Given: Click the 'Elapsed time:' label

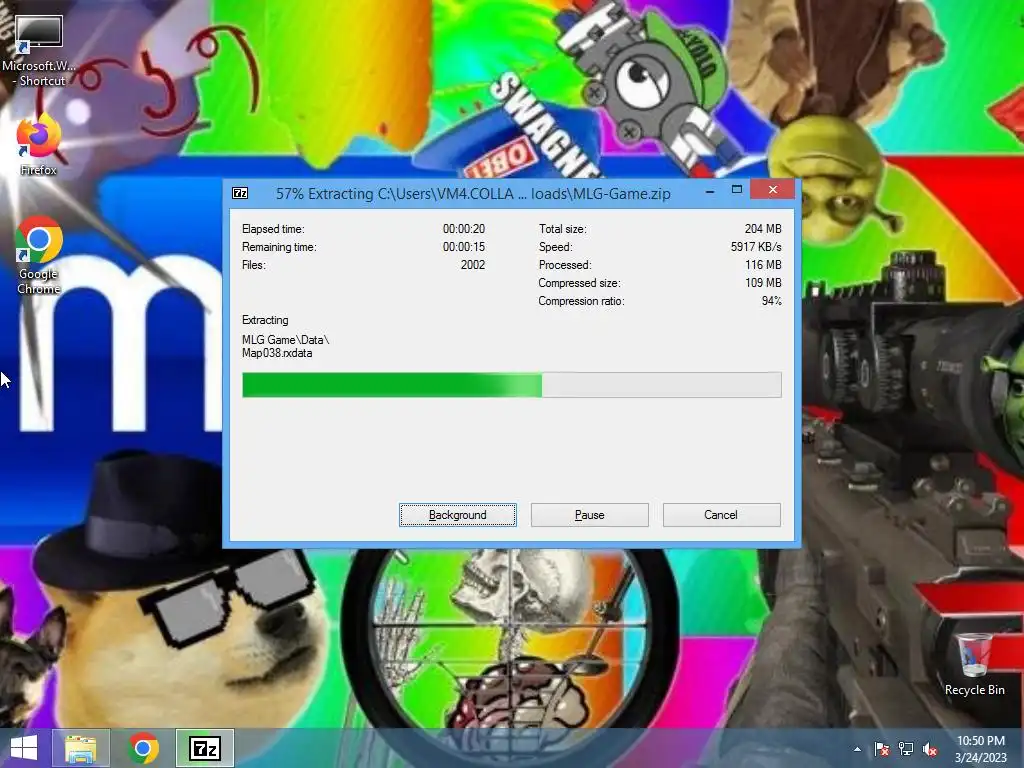Looking at the screenshot, I should tap(273, 229).
